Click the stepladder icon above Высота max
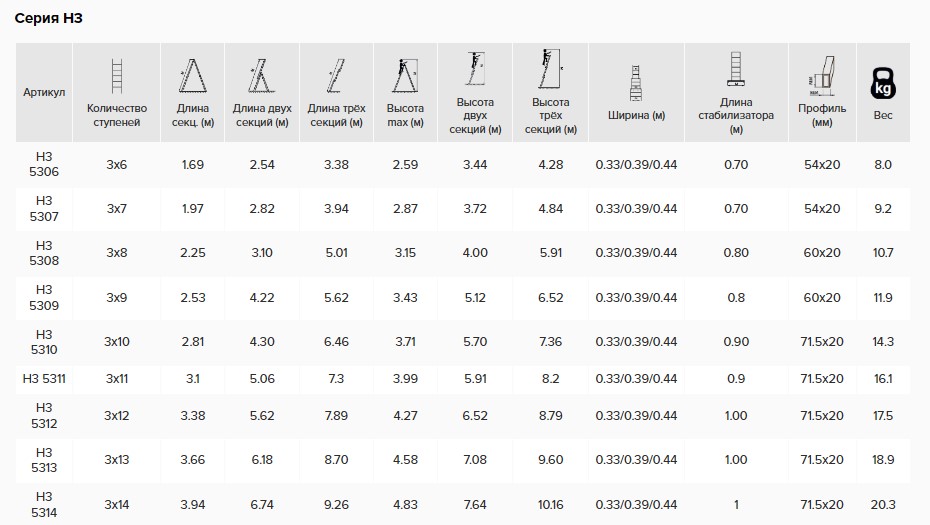The width and height of the screenshot is (930, 525). tap(405, 76)
